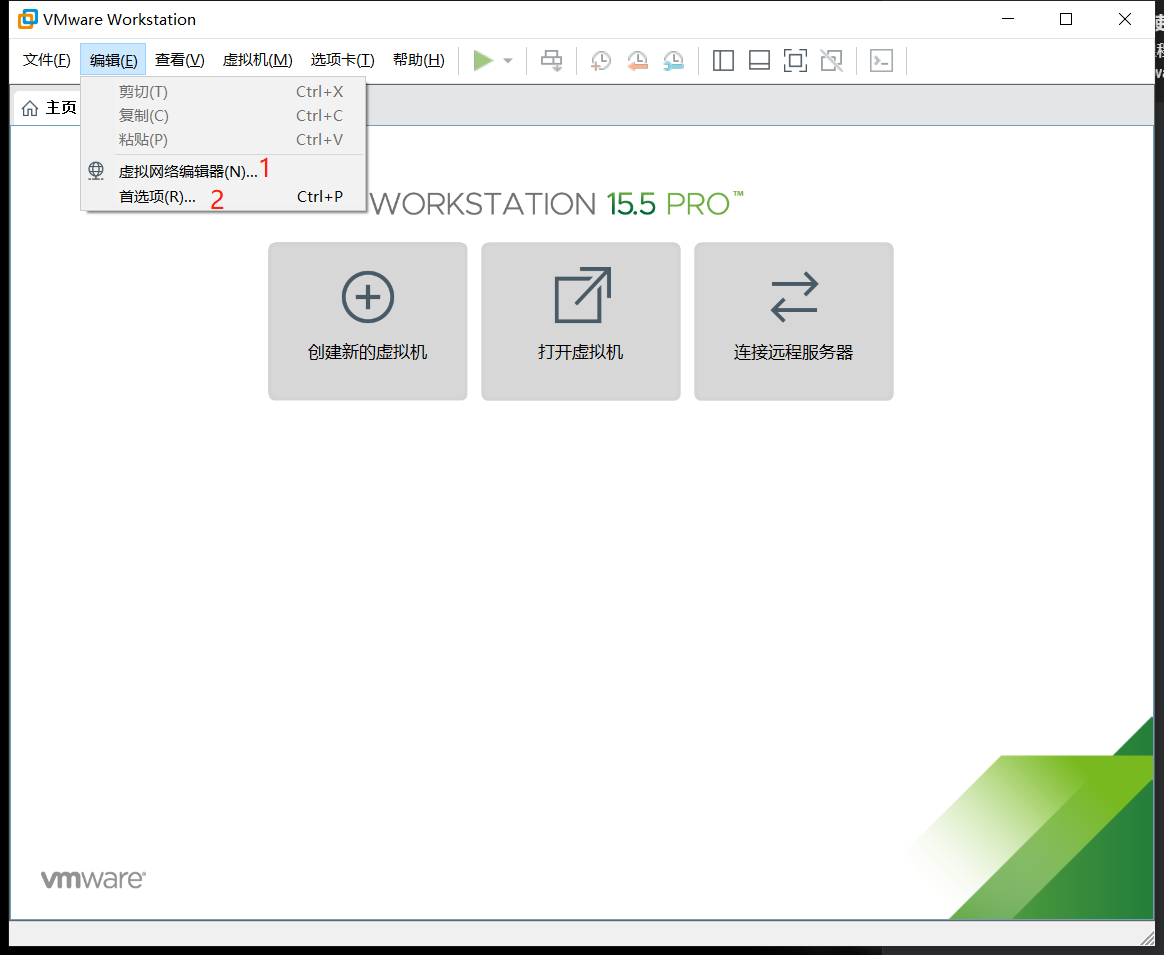Image resolution: width=1164 pixels, height=955 pixels.
Task: Open the 虚拟机(M) menu
Action: point(257,60)
